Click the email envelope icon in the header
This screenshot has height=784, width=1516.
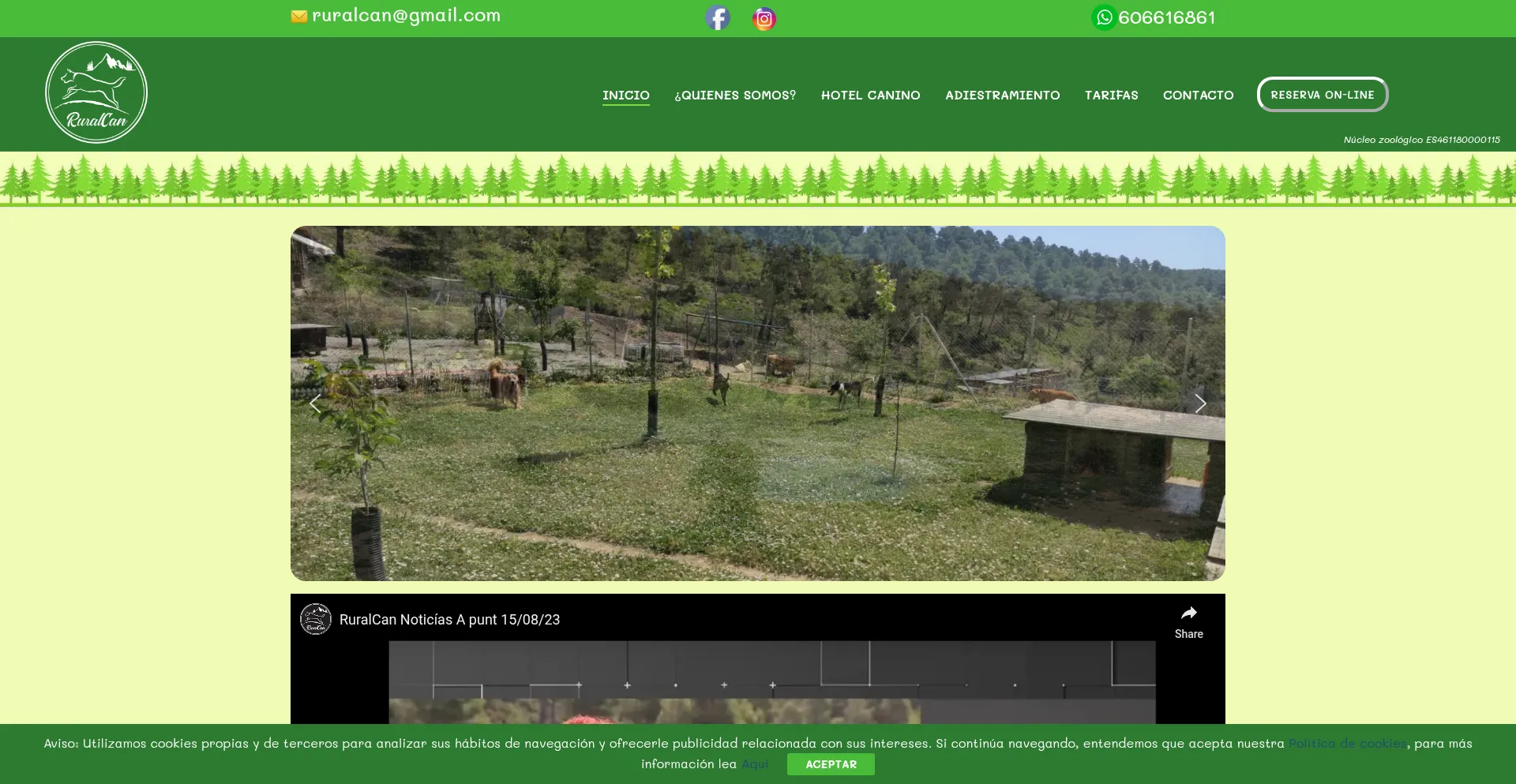coord(300,15)
